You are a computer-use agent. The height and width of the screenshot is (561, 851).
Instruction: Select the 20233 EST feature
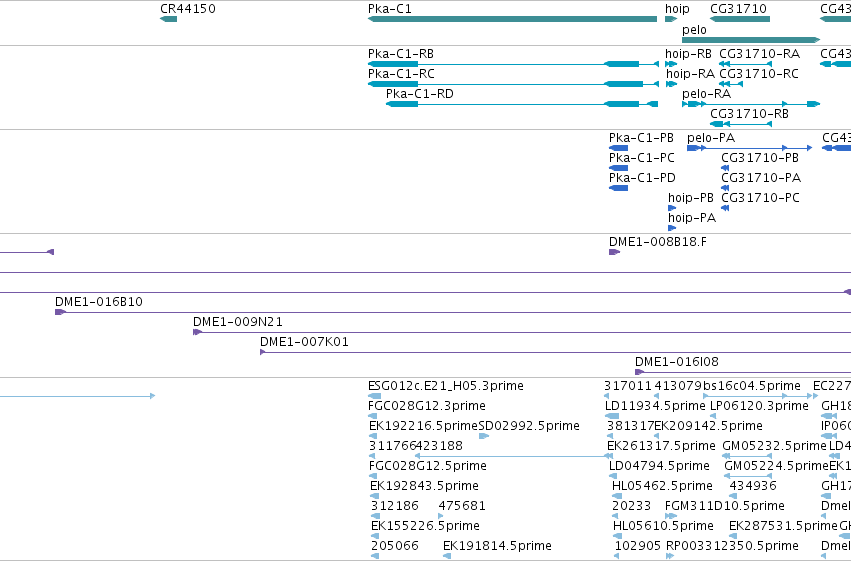(616, 517)
